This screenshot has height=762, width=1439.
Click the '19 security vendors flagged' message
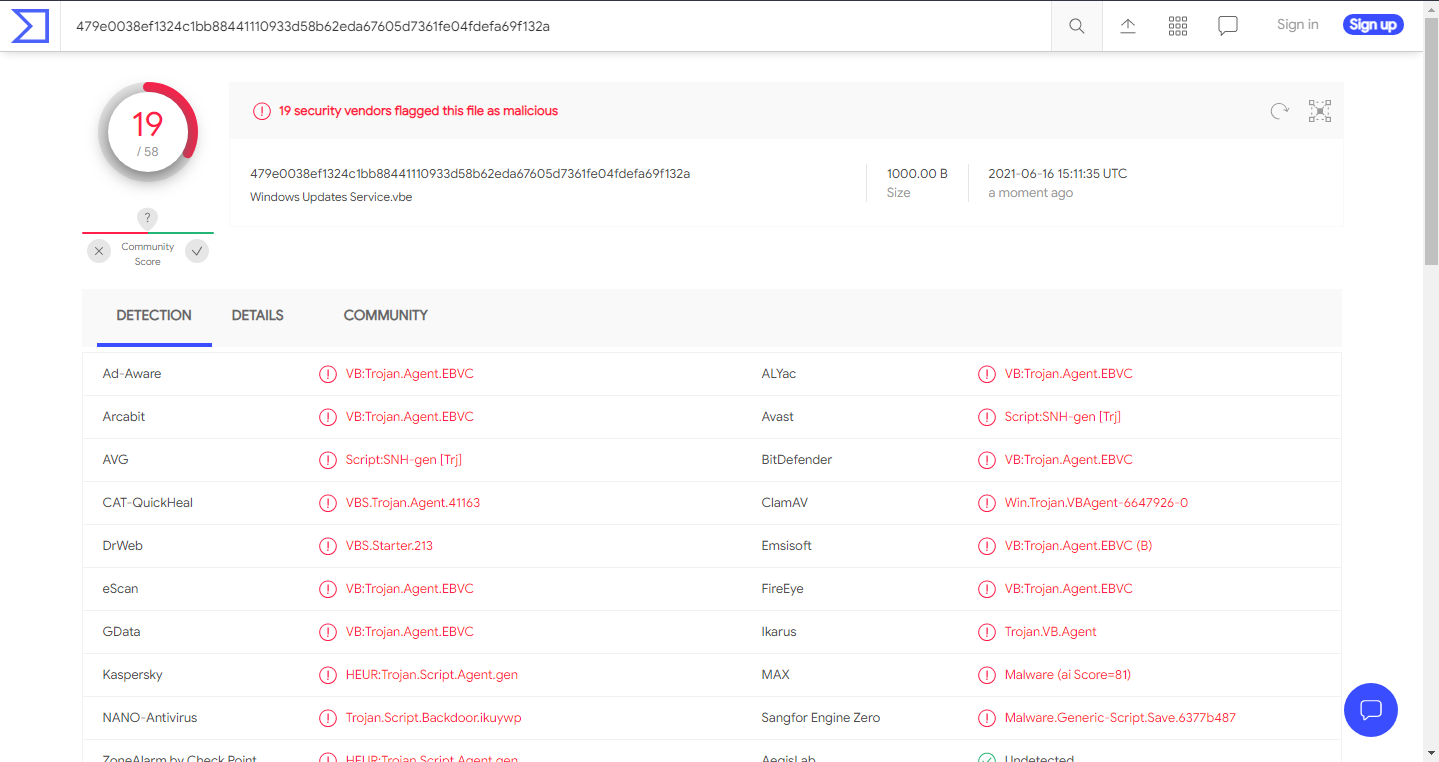pos(418,111)
